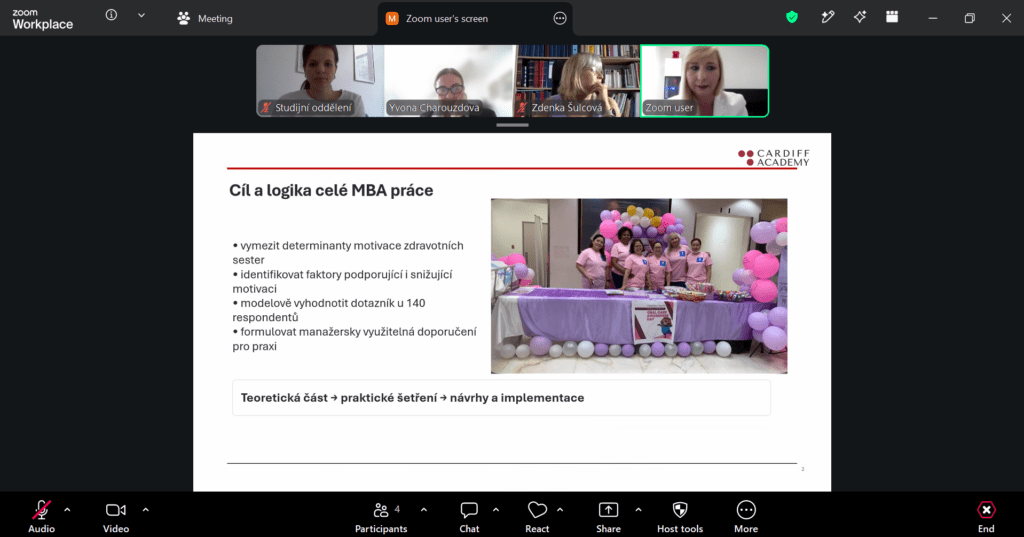Select the Zoom user video thumbnail

click(x=705, y=81)
